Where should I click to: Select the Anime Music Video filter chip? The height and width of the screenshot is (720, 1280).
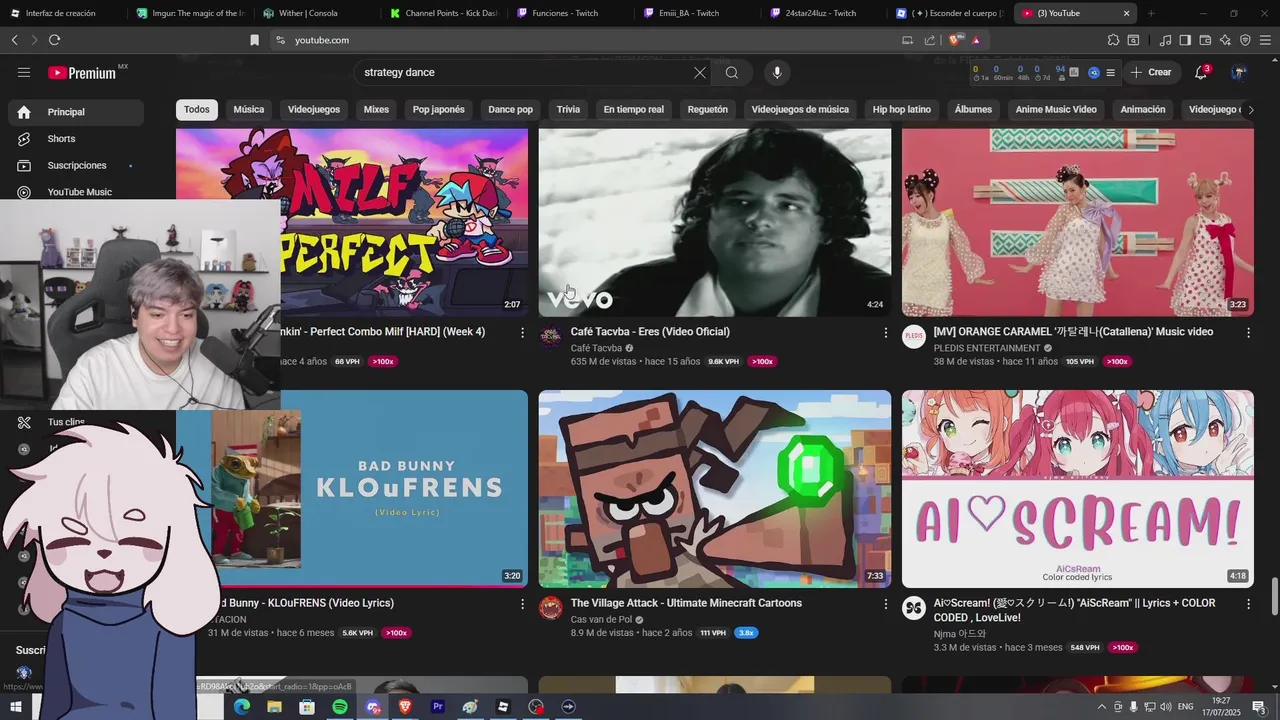coord(1056,109)
